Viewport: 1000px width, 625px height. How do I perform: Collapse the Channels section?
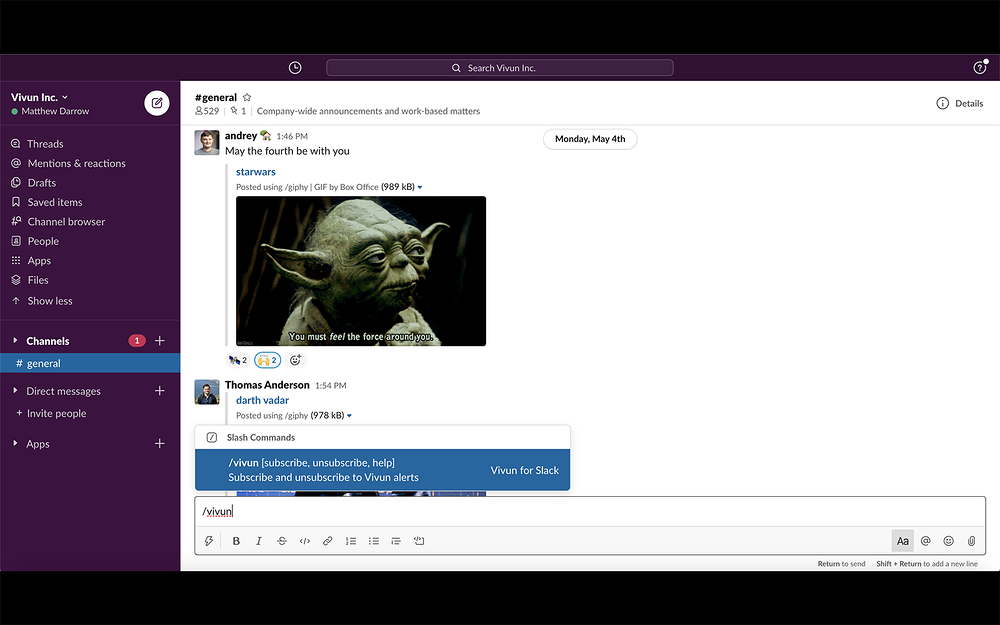[x=15, y=341]
